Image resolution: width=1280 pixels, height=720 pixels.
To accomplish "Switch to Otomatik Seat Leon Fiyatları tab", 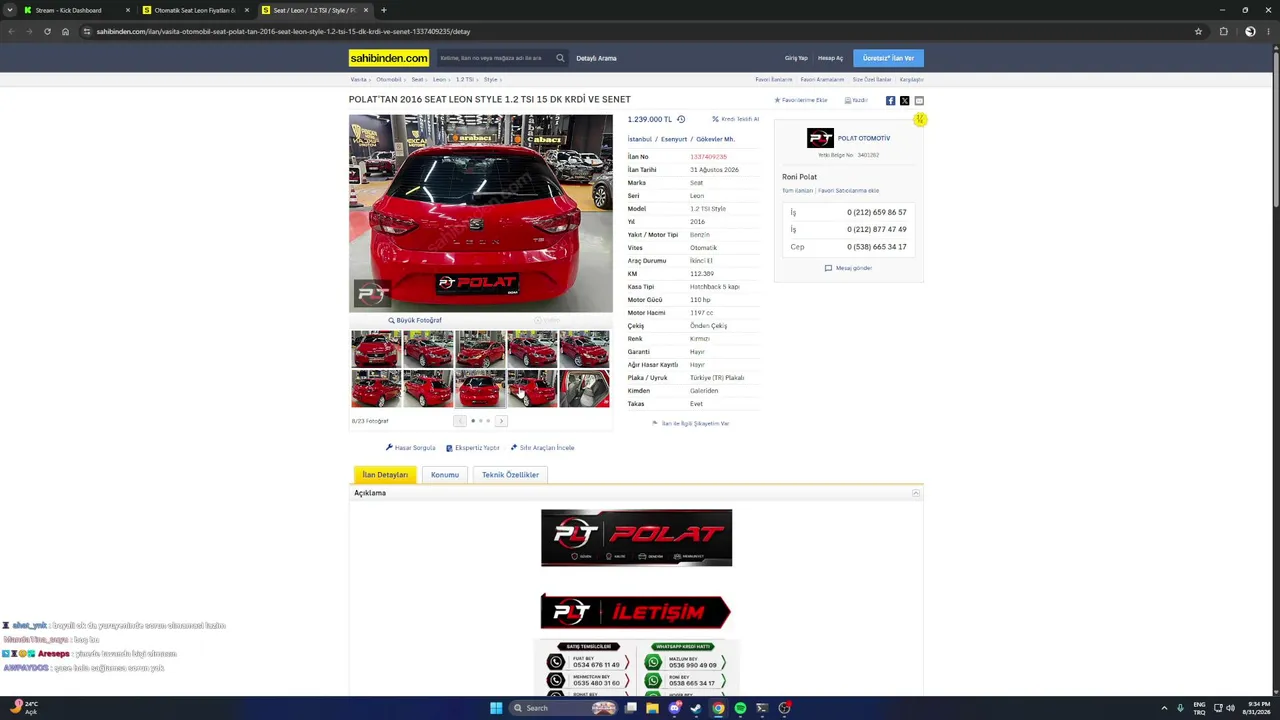I will coord(195,10).
